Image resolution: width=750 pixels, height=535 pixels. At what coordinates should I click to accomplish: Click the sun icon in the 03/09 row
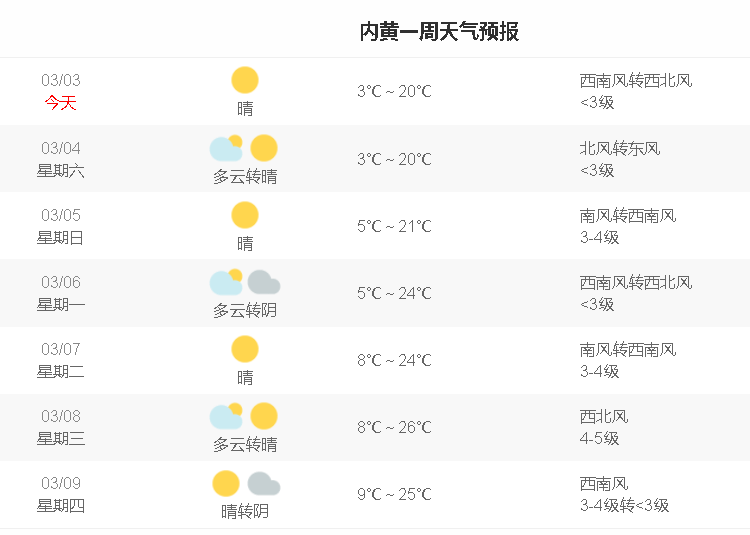(226, 483)
